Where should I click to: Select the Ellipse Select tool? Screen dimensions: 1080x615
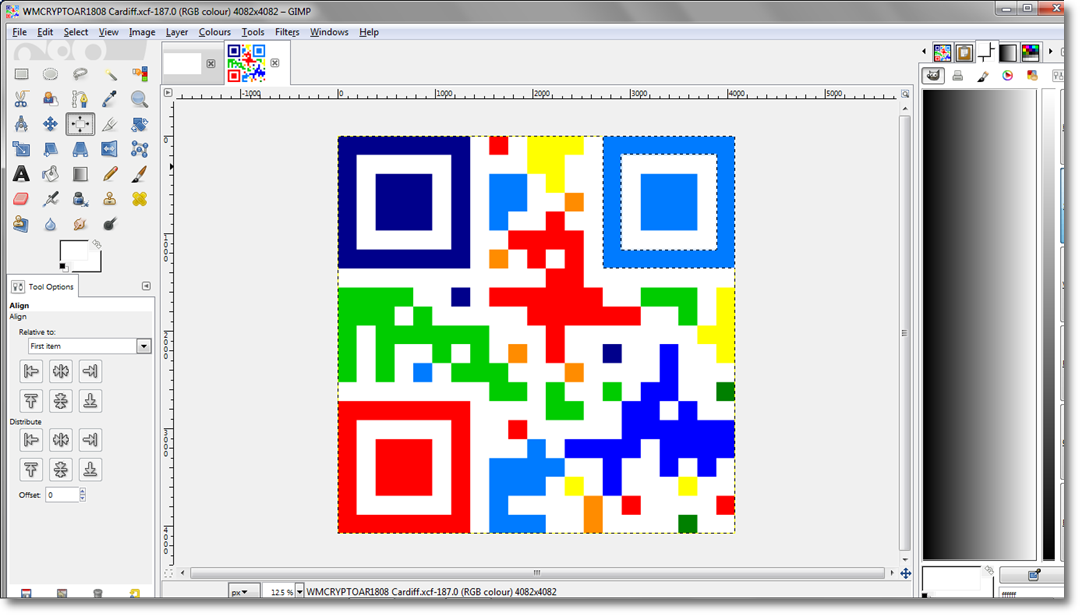point(50,74)
